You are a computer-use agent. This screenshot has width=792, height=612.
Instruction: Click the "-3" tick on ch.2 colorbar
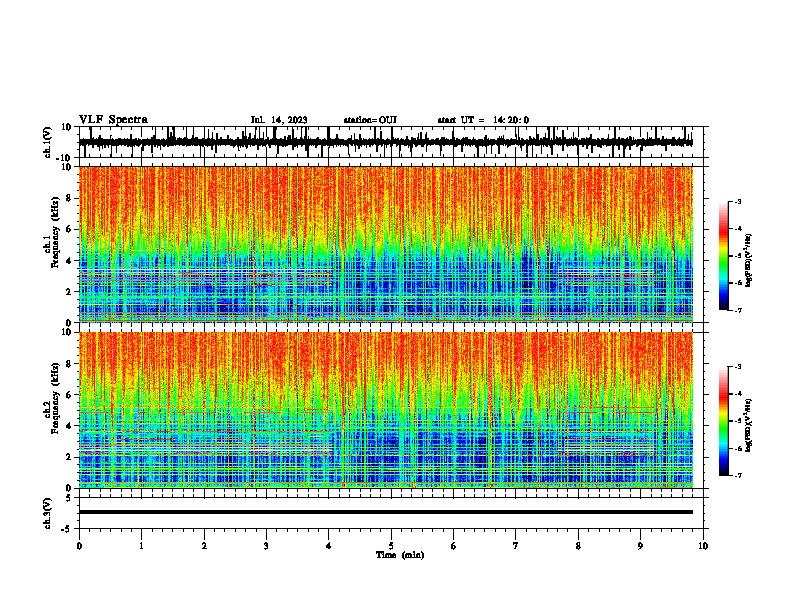tap(738, 367)
